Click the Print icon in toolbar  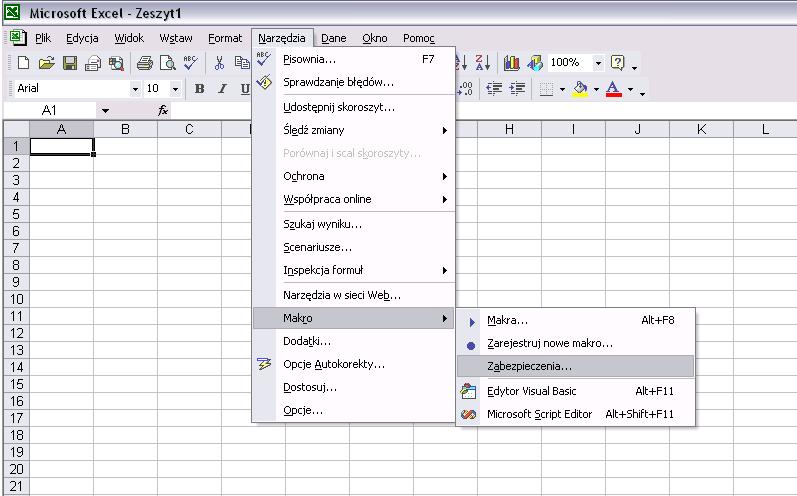coord(145,63)
